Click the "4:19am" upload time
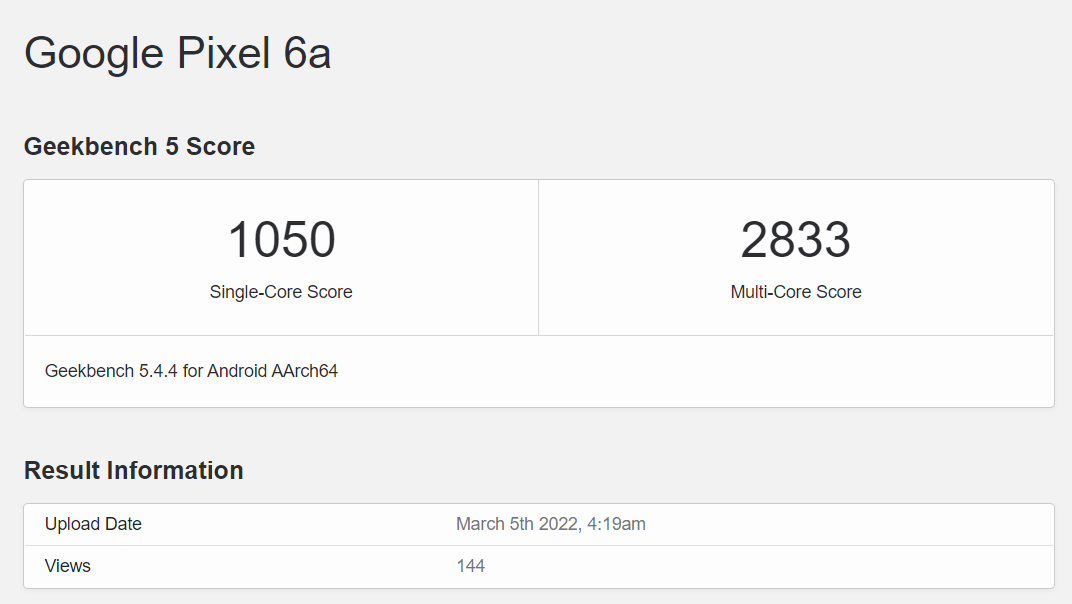1072x604 pixels. point(614,524)
